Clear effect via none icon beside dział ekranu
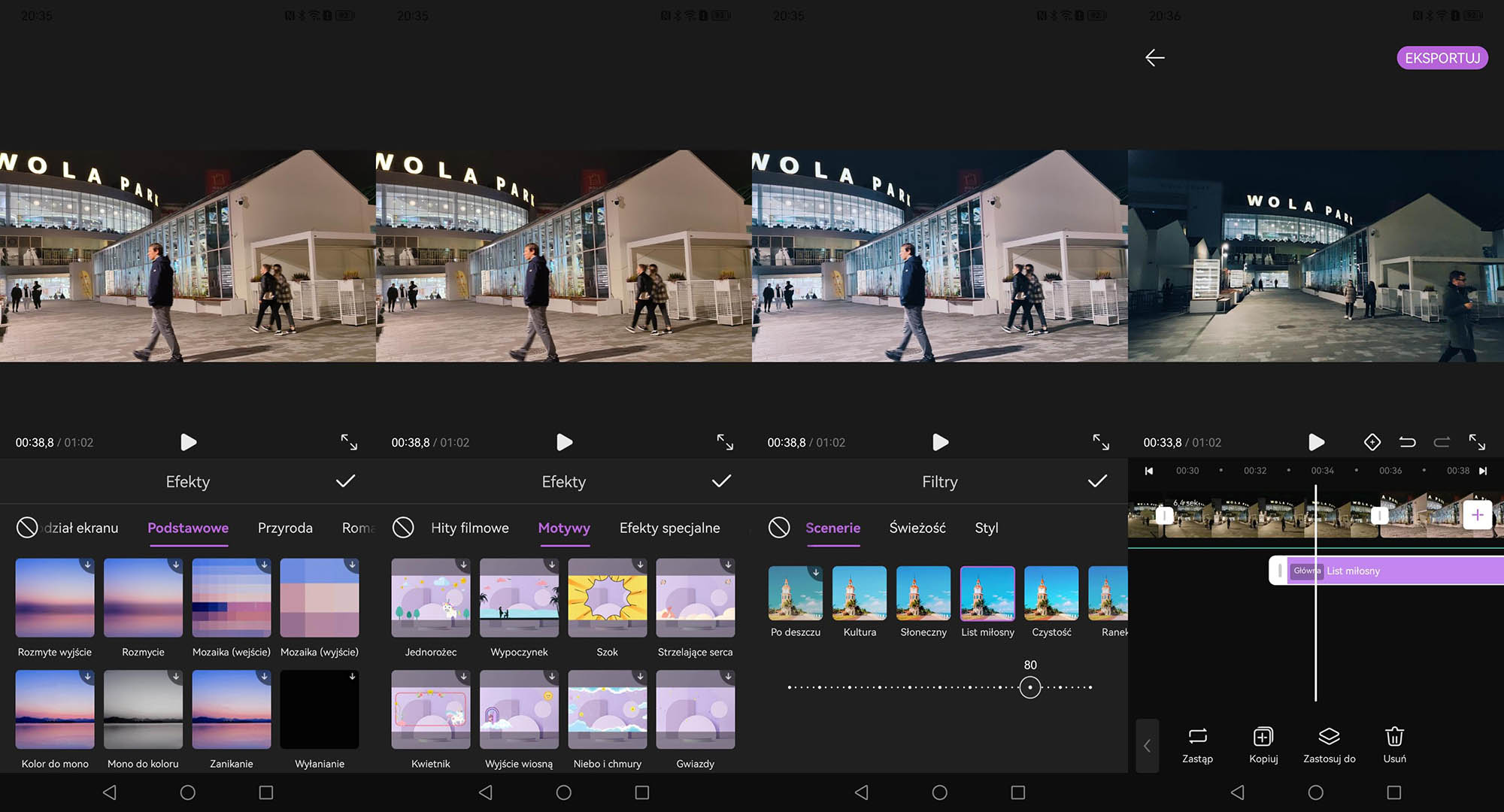 pyautogui.click(x=27, y=528)
